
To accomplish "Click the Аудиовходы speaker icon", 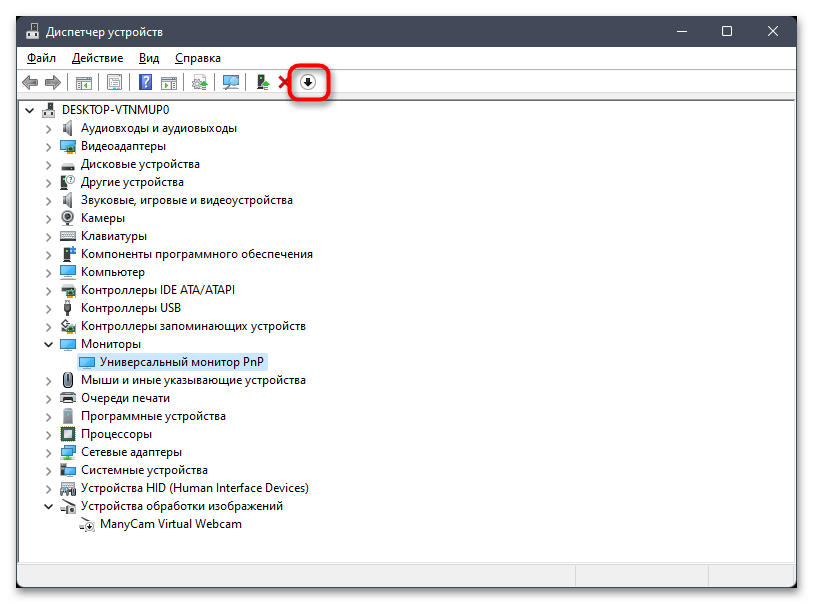I will (67, 128).
